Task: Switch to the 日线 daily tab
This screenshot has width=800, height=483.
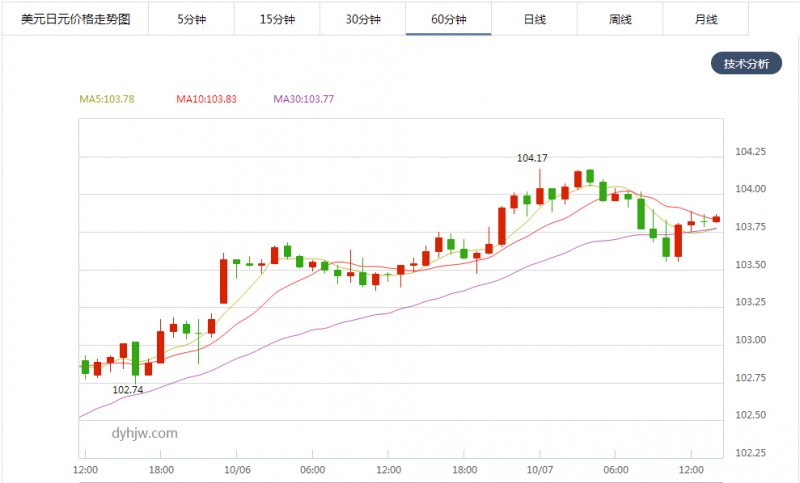Action: click(x=534, y=19)
